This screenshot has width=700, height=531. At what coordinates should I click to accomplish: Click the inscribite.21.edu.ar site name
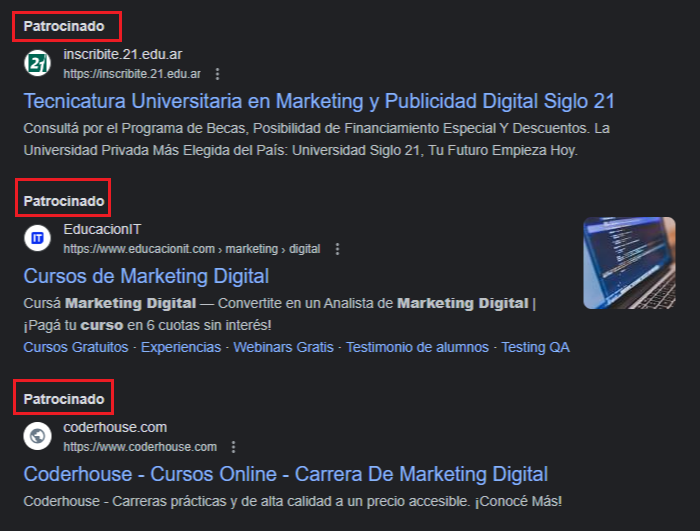[x=123, y=54]
